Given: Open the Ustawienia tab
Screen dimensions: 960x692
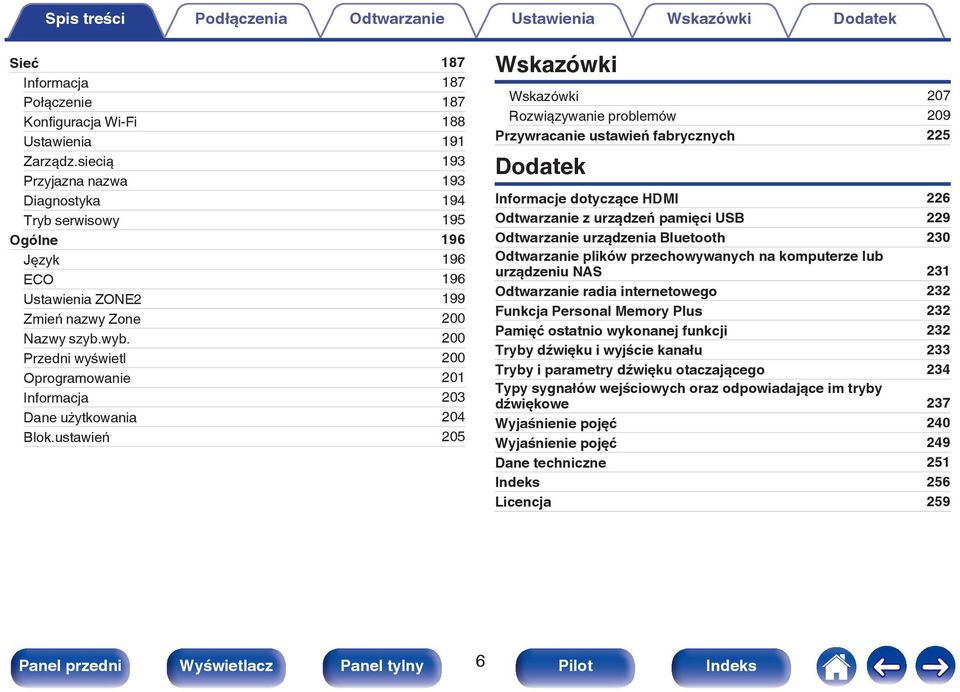Looking at the screenshot, I should [x=553, y=20].
